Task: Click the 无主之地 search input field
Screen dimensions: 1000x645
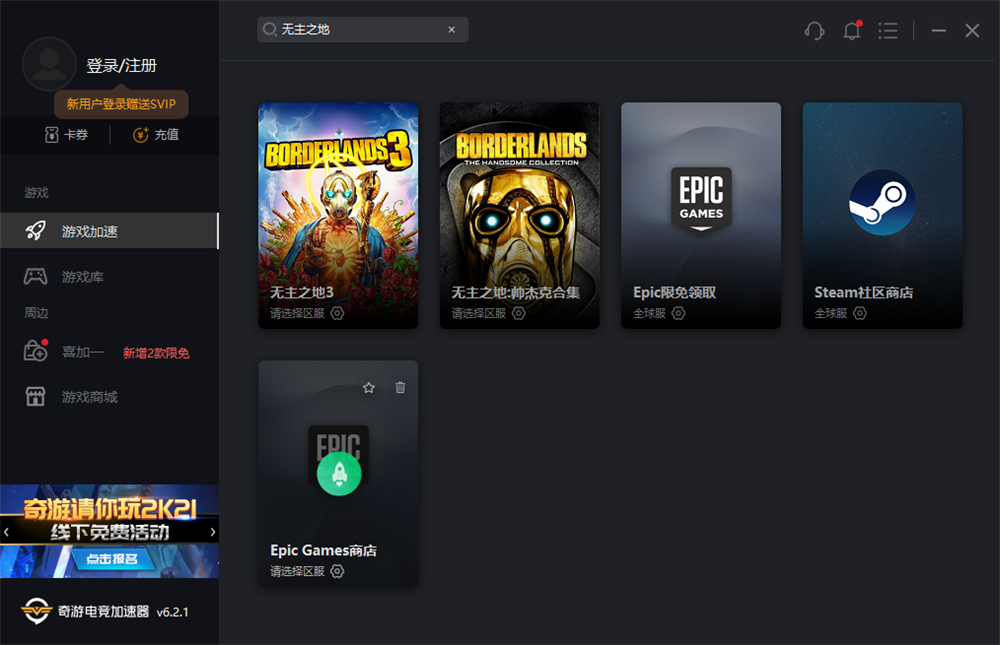Action: click(362, 29)
